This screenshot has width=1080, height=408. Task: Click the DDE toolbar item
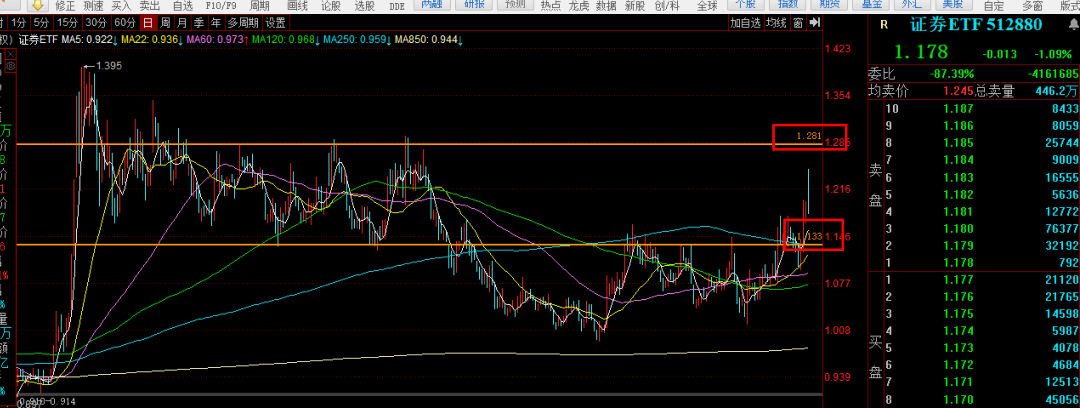pyautogui.click(x=397, y=6)
